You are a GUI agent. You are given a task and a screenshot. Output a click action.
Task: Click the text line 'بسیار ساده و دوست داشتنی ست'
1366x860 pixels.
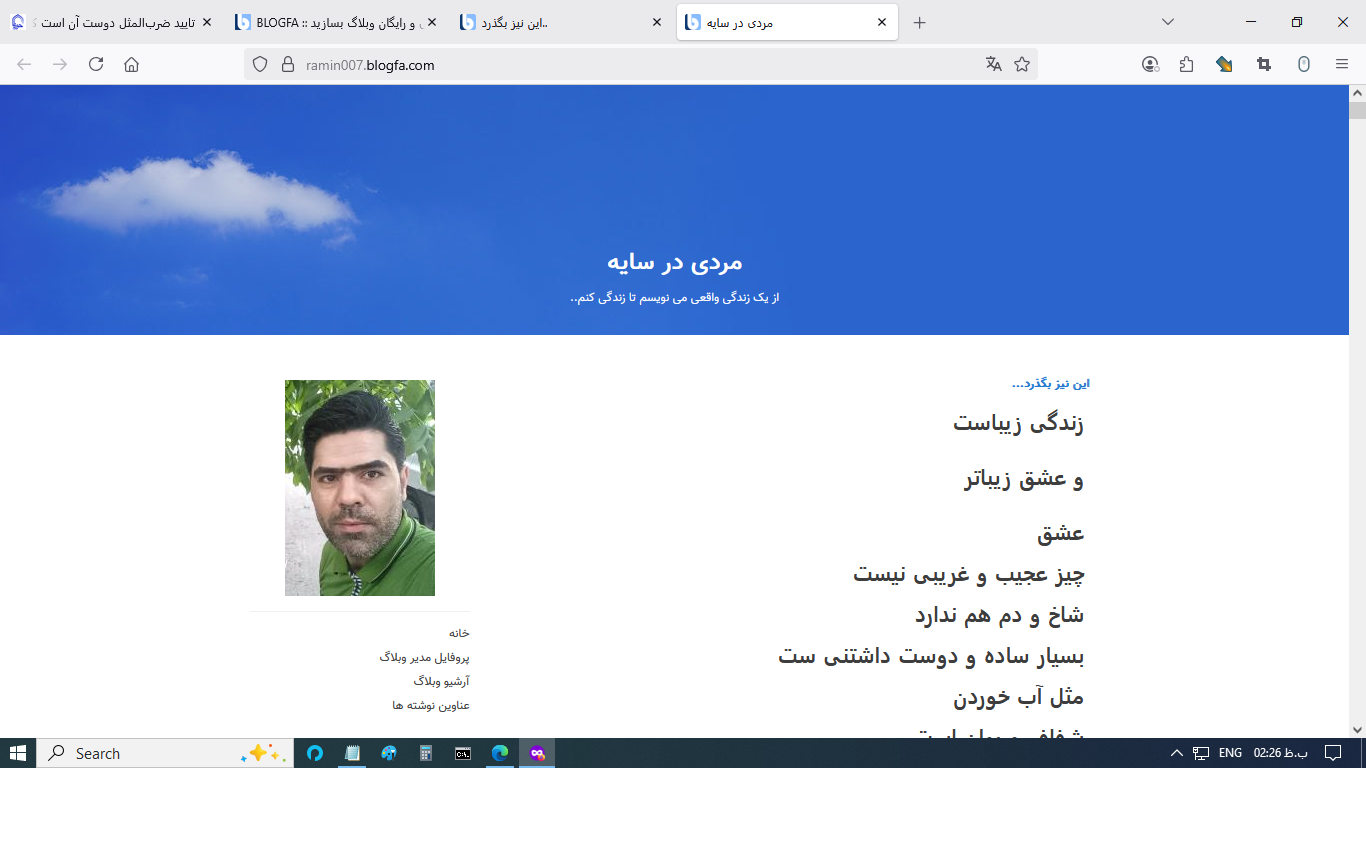pos(931,656)
